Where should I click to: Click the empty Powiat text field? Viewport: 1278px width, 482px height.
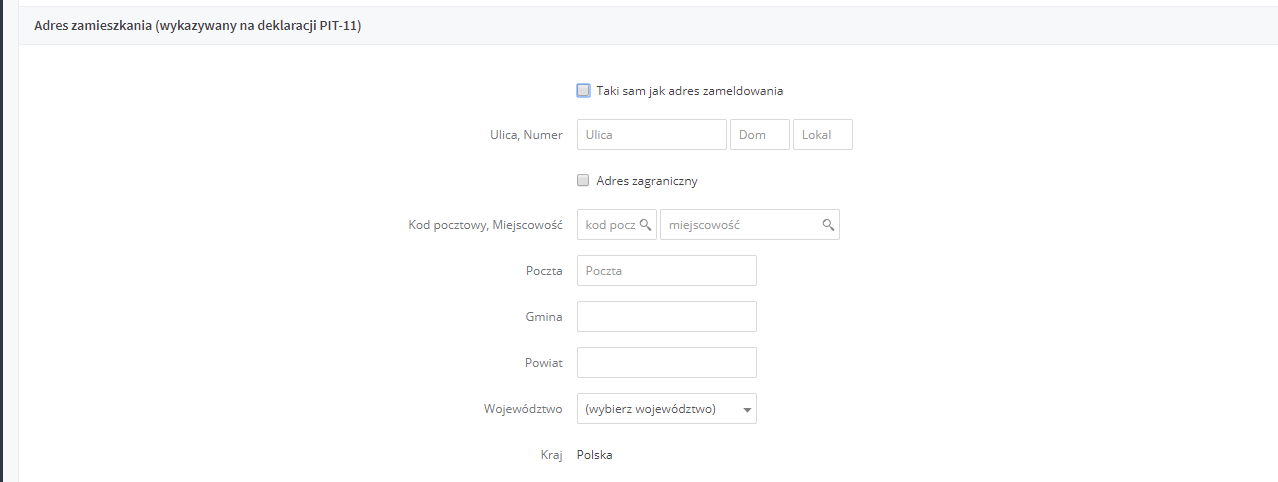click(667, 363)
